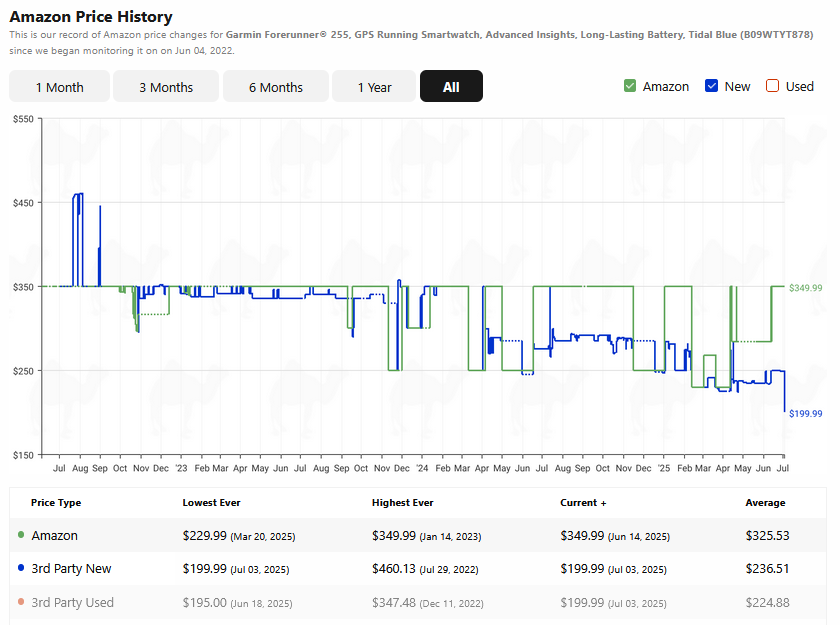
Task: Click the $150 y-axis label
Action: pyautogui.click(x=23, y=455)
